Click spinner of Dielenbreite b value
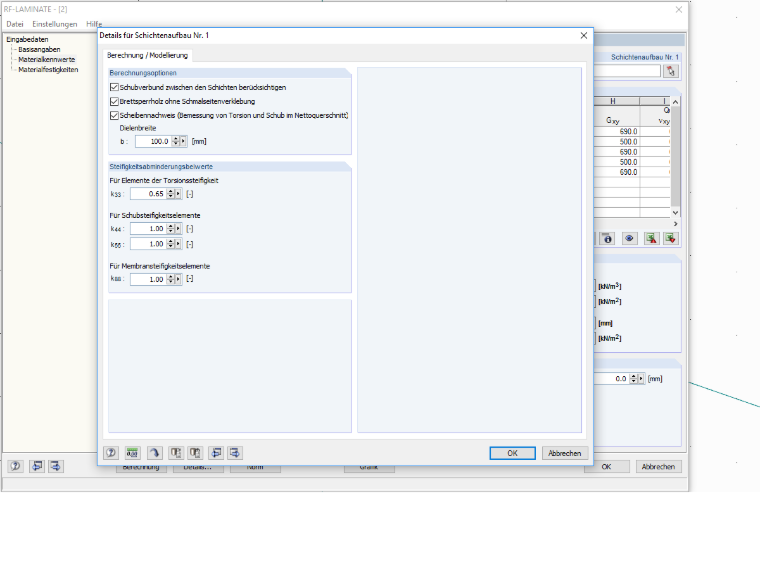 176,142
